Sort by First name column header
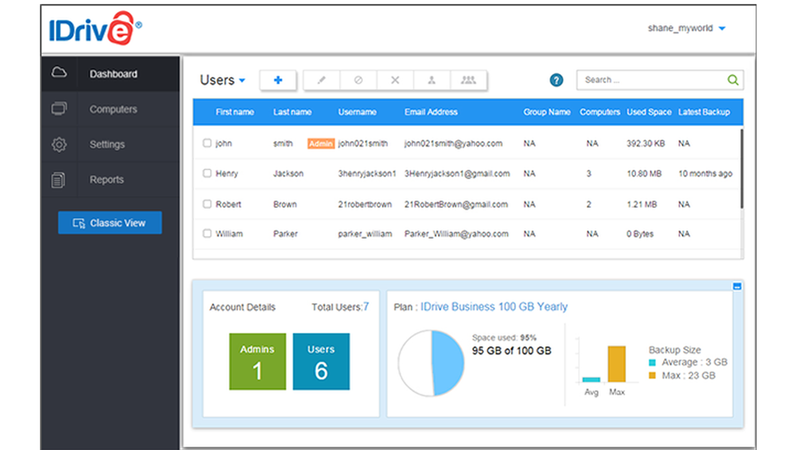This screenshot has height=450, width=800. point(235,112)
